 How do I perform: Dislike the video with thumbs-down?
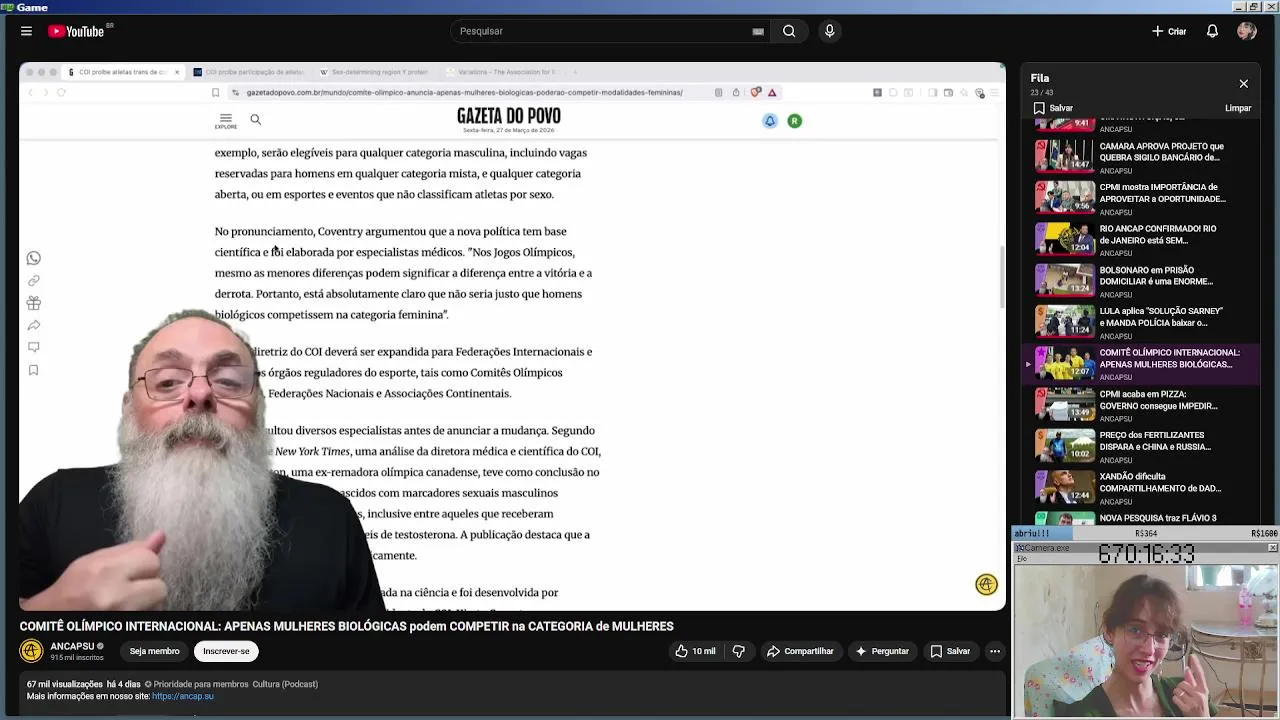pyautogui.click(x=739, y=651)
